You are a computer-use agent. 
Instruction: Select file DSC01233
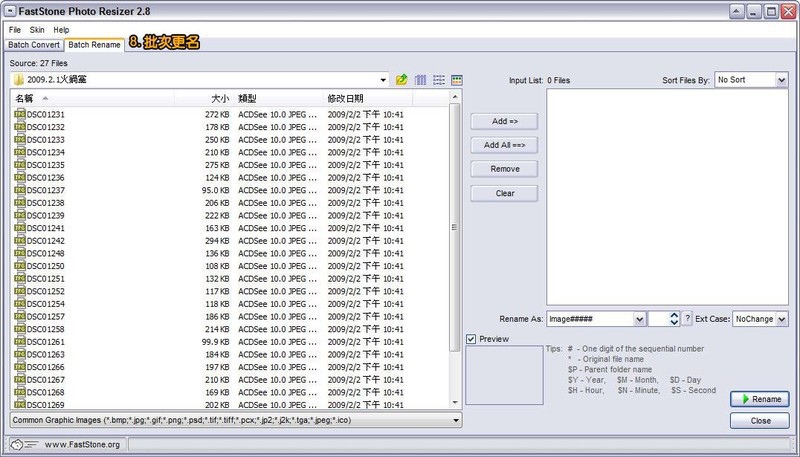point(45,140)
